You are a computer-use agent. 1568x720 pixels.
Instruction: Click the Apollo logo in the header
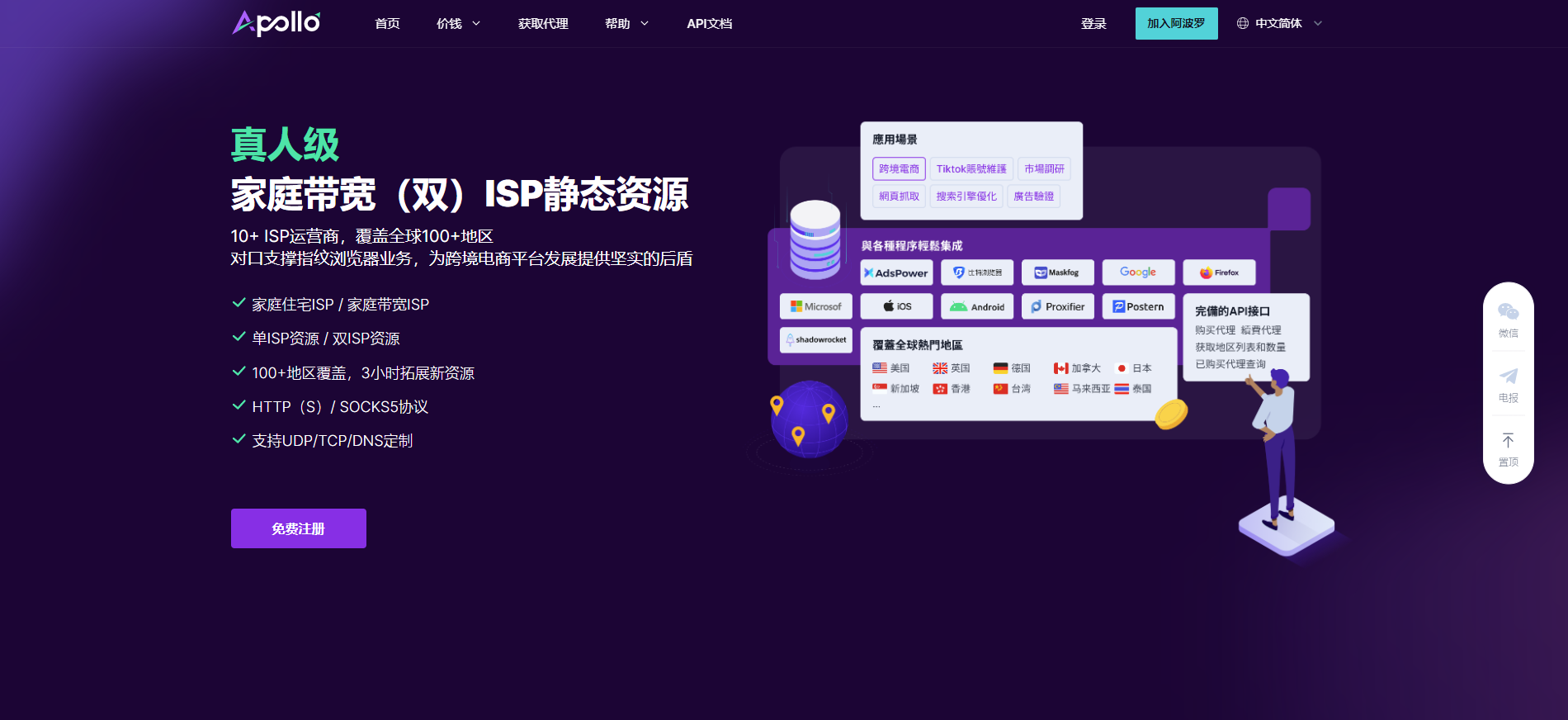click(x=276, y=23)
